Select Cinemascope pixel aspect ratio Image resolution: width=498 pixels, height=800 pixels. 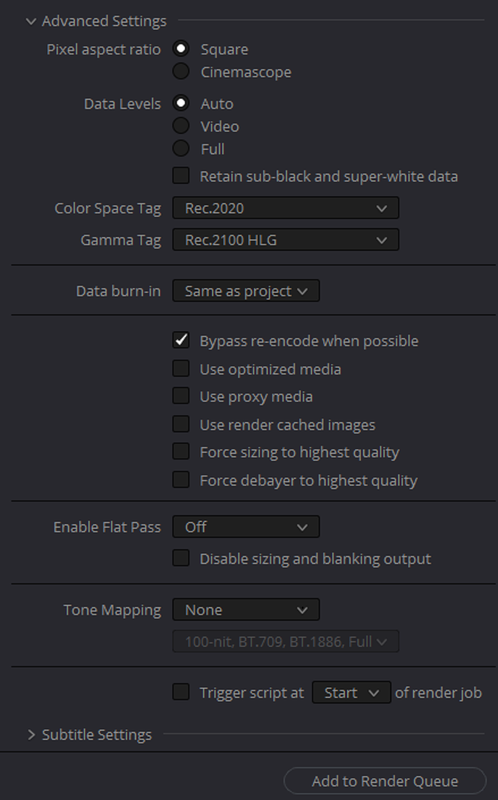pos(181,71)
